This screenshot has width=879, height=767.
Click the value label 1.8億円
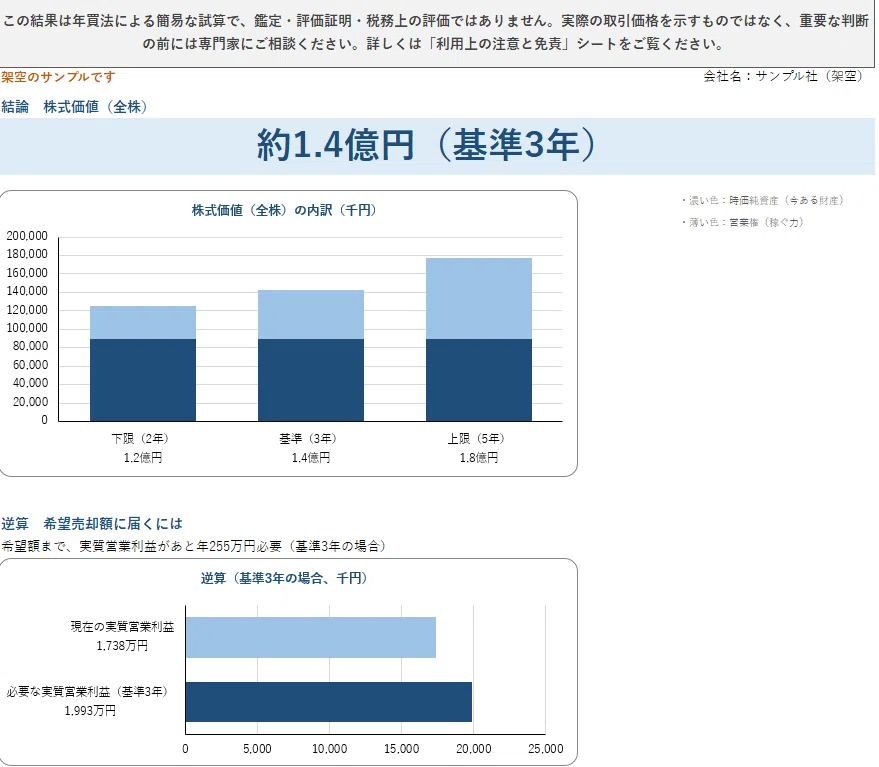click(x=479, y=458)
